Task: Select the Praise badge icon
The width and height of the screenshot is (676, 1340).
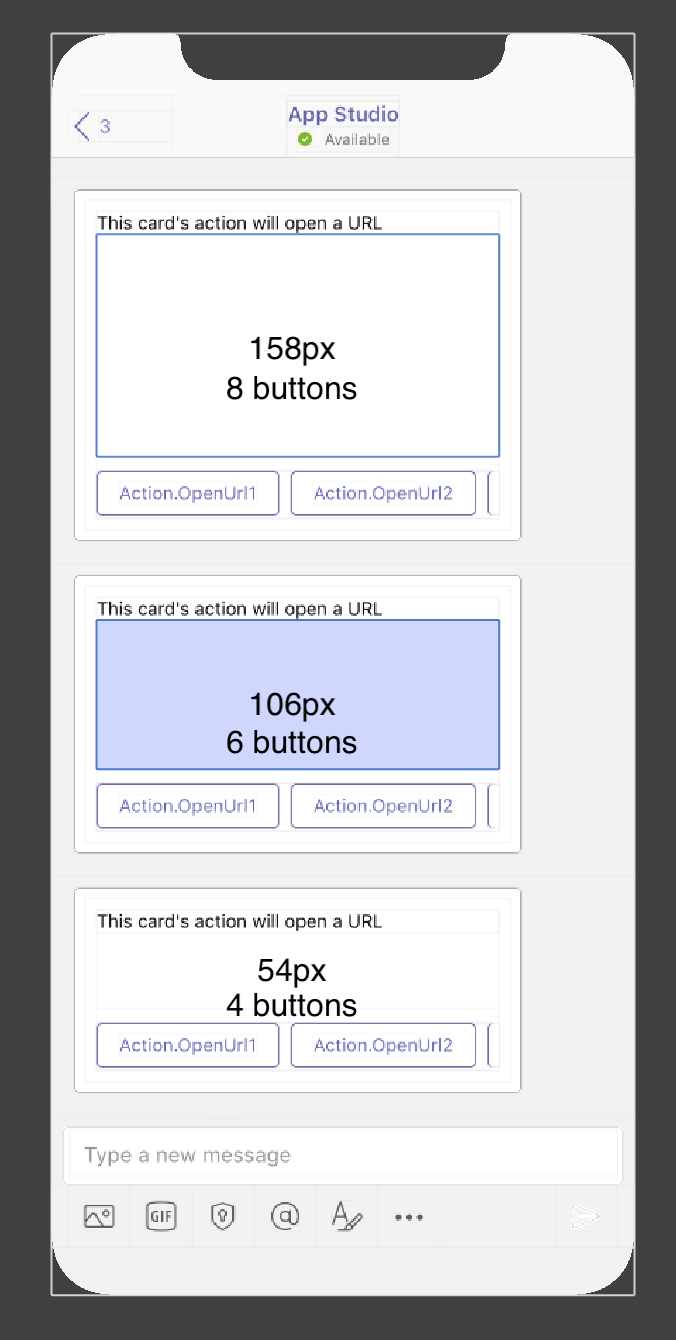Action: 223,1216
